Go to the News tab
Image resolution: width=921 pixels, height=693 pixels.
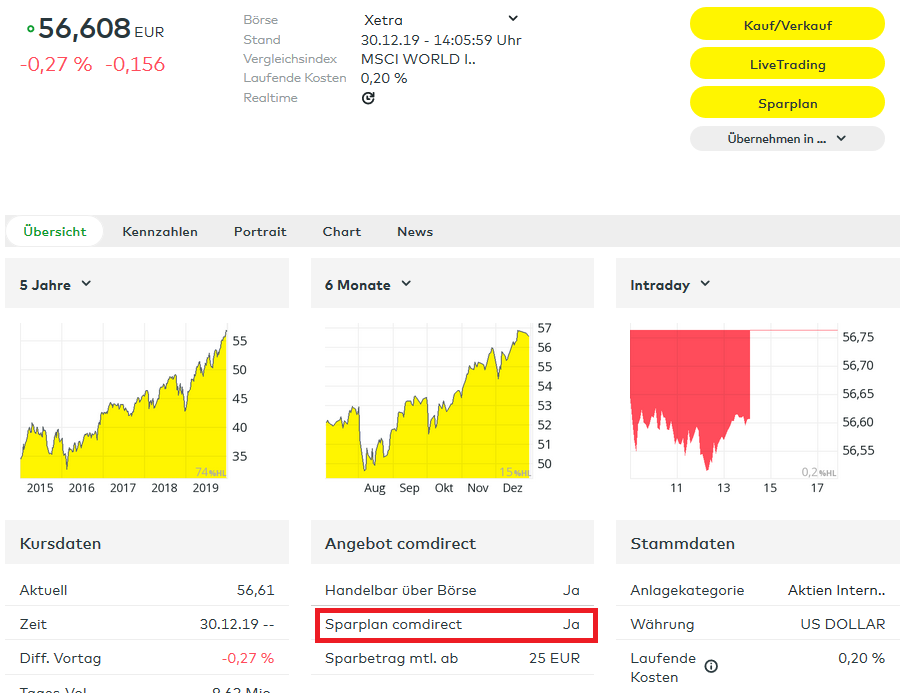pos(415,231)
